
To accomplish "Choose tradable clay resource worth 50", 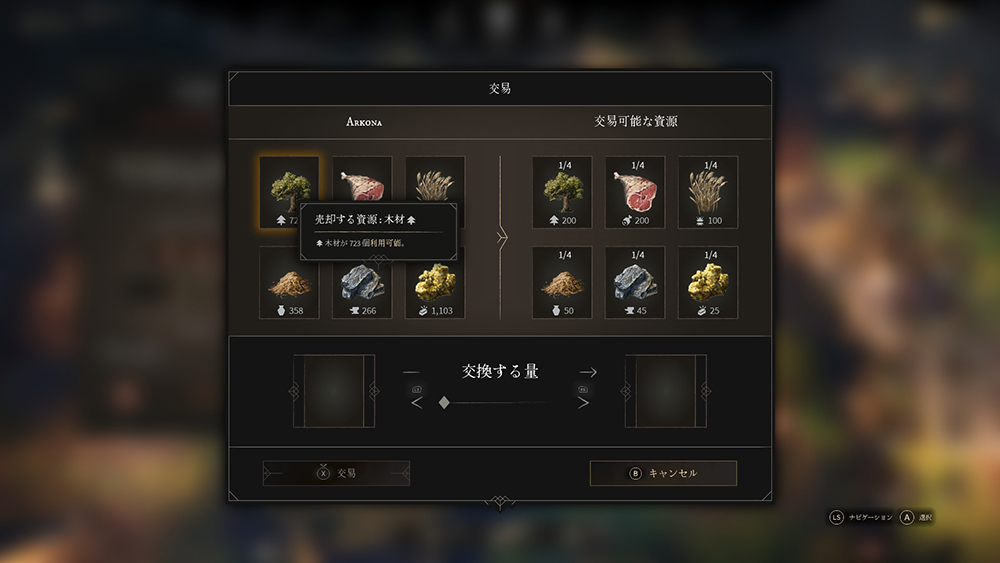I will tap(562, 282).
